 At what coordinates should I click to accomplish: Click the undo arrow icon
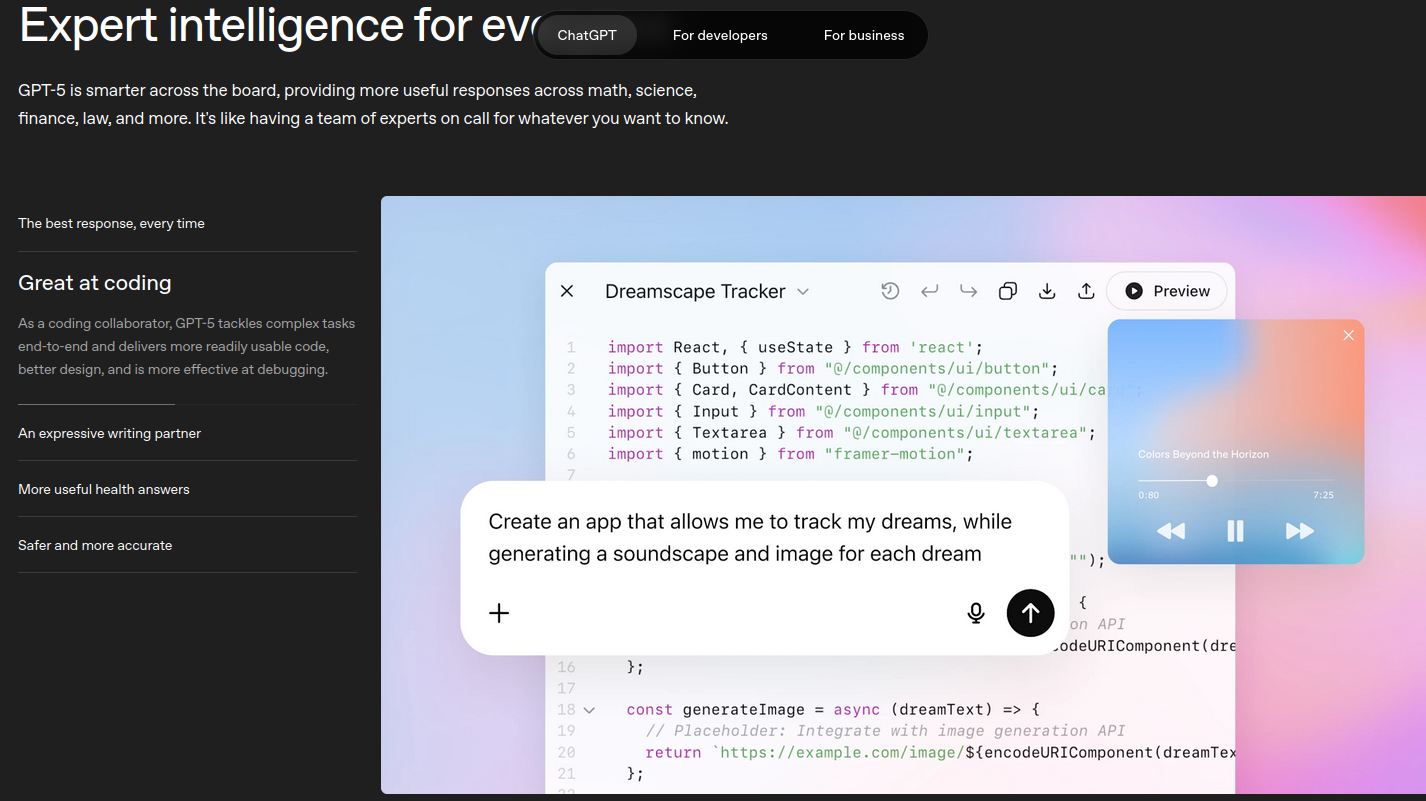[929, 291]
